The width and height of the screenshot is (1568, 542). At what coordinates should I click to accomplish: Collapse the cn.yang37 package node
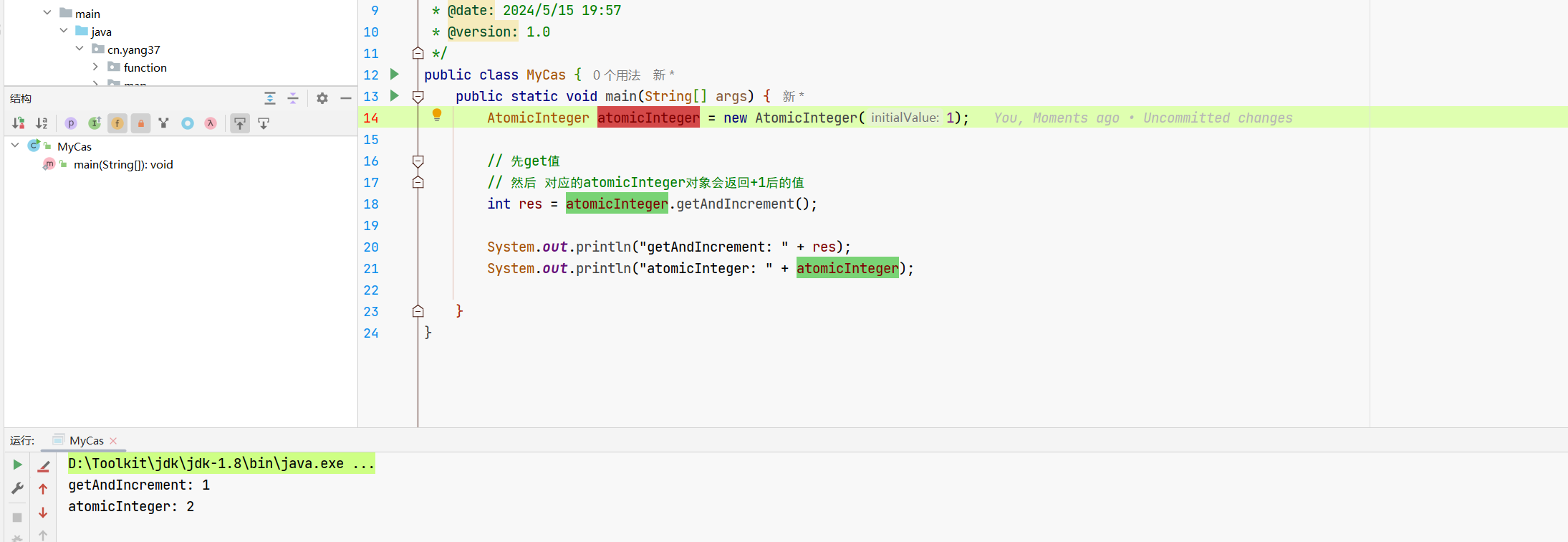pos(80,49)
